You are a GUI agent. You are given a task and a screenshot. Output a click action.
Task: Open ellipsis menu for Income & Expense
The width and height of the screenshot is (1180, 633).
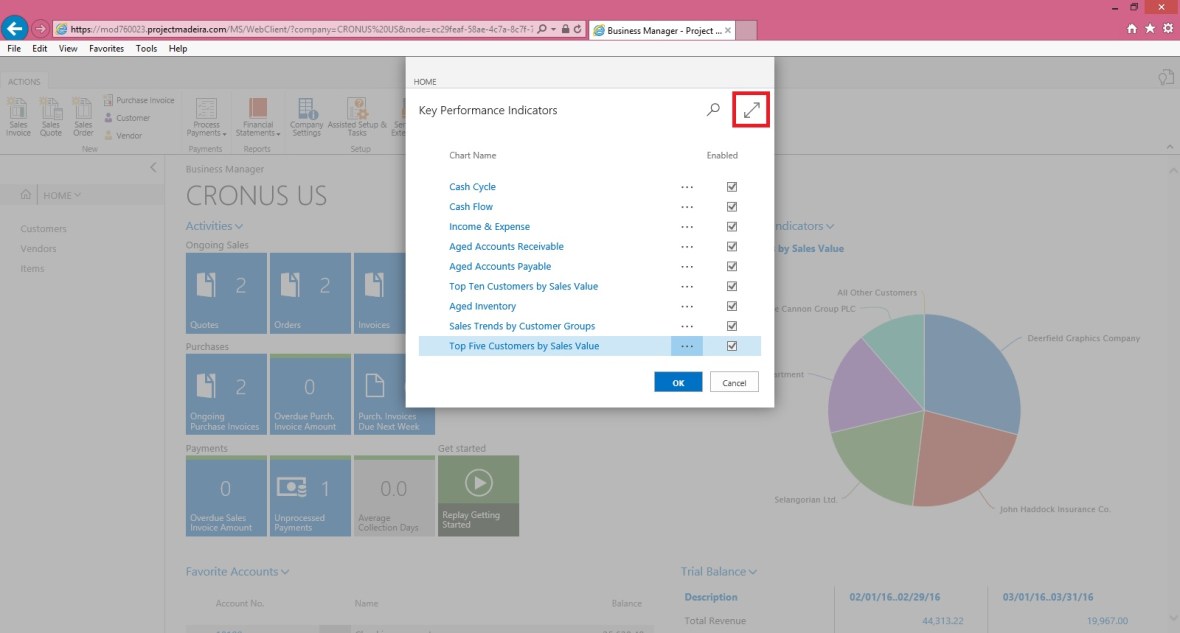pos(687,227)
